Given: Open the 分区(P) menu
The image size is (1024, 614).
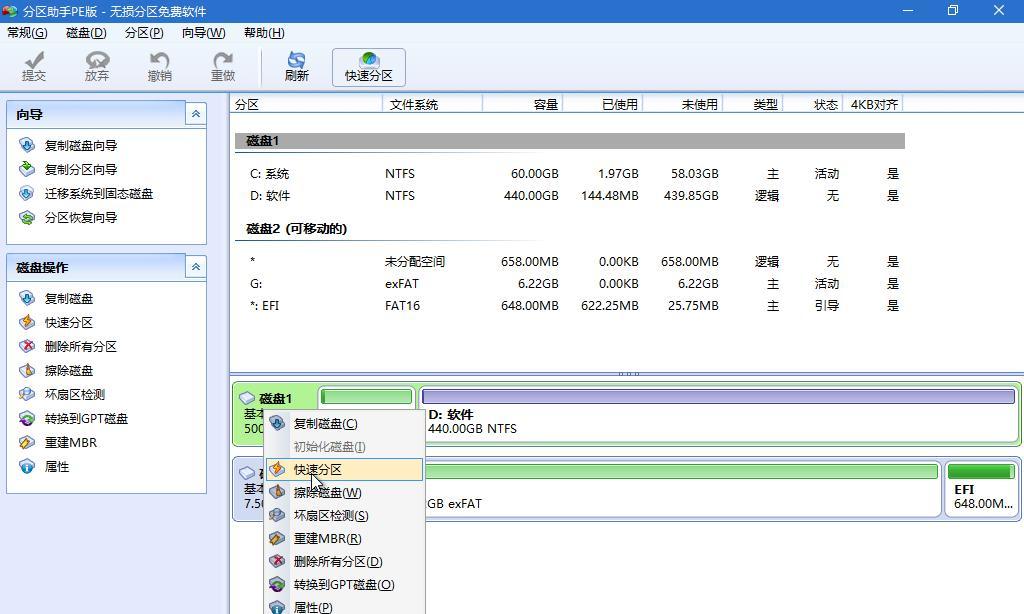Looking at the screenshot, I should [x=144, y=33].
